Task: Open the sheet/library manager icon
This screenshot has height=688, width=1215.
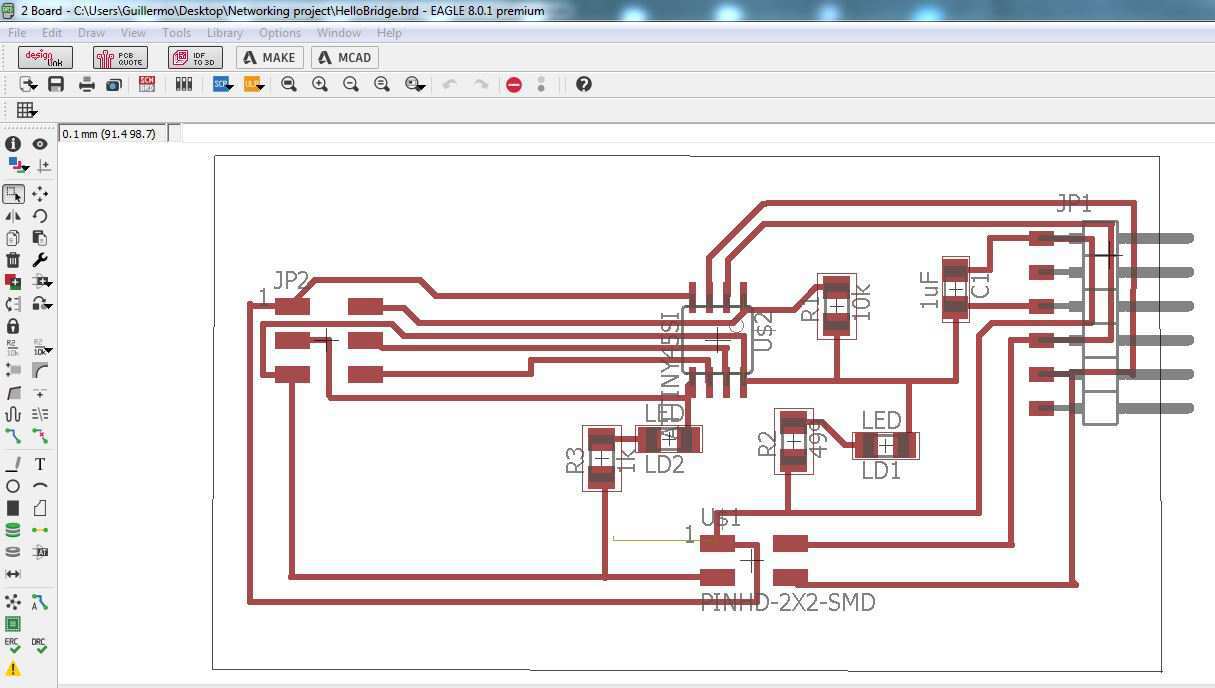Action: click(x=184, y=85)
